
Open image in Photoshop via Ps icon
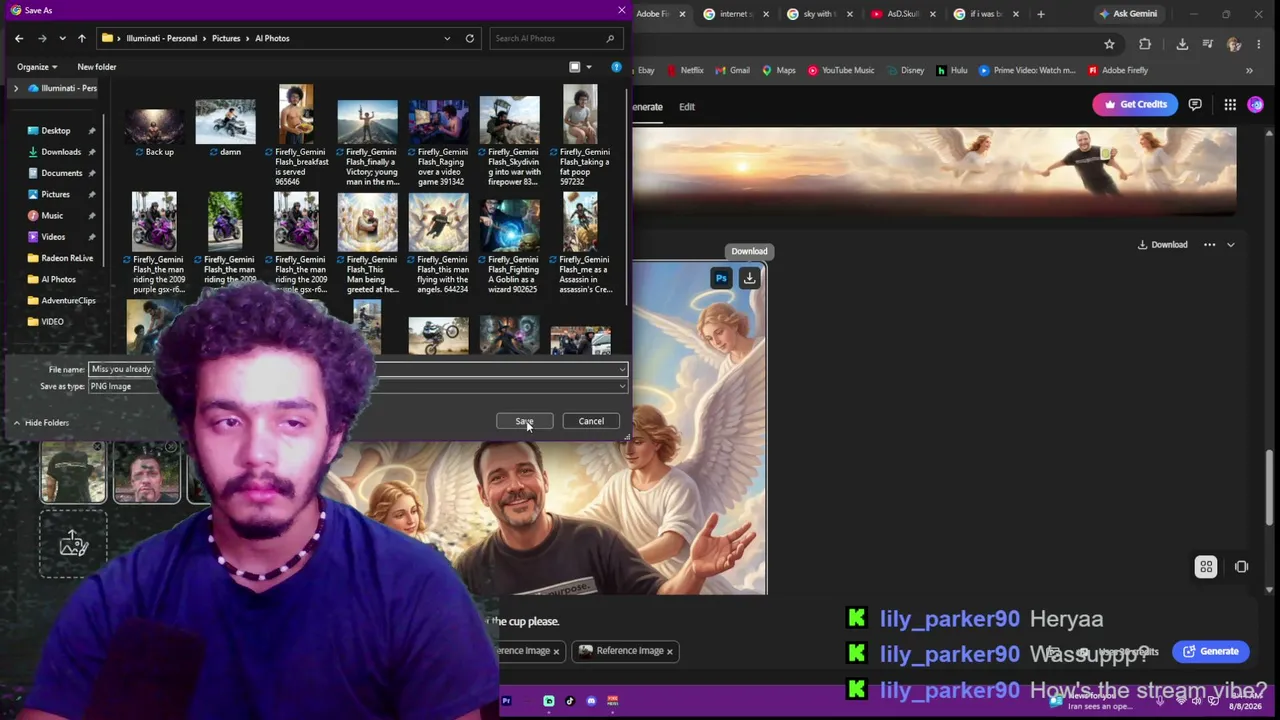[721, 278]
